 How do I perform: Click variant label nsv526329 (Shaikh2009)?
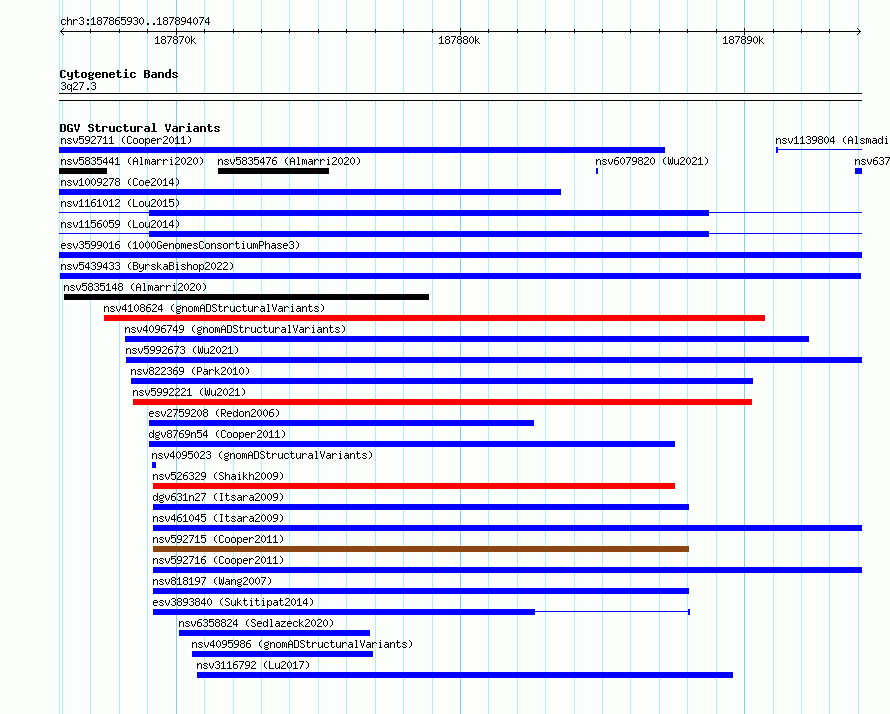pyautogui.click(x=218, y=476)
